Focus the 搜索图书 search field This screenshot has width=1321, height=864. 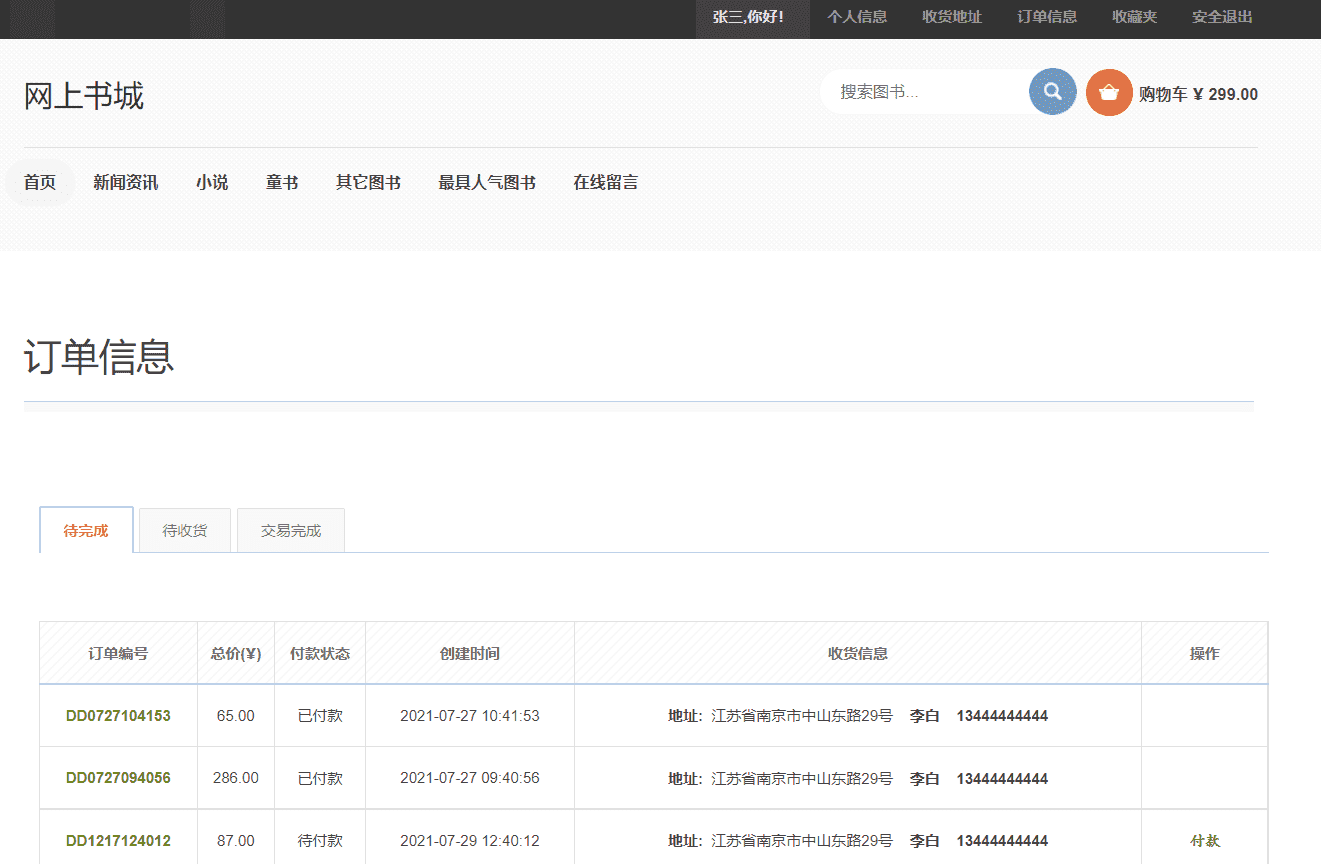tap(925, 92)
